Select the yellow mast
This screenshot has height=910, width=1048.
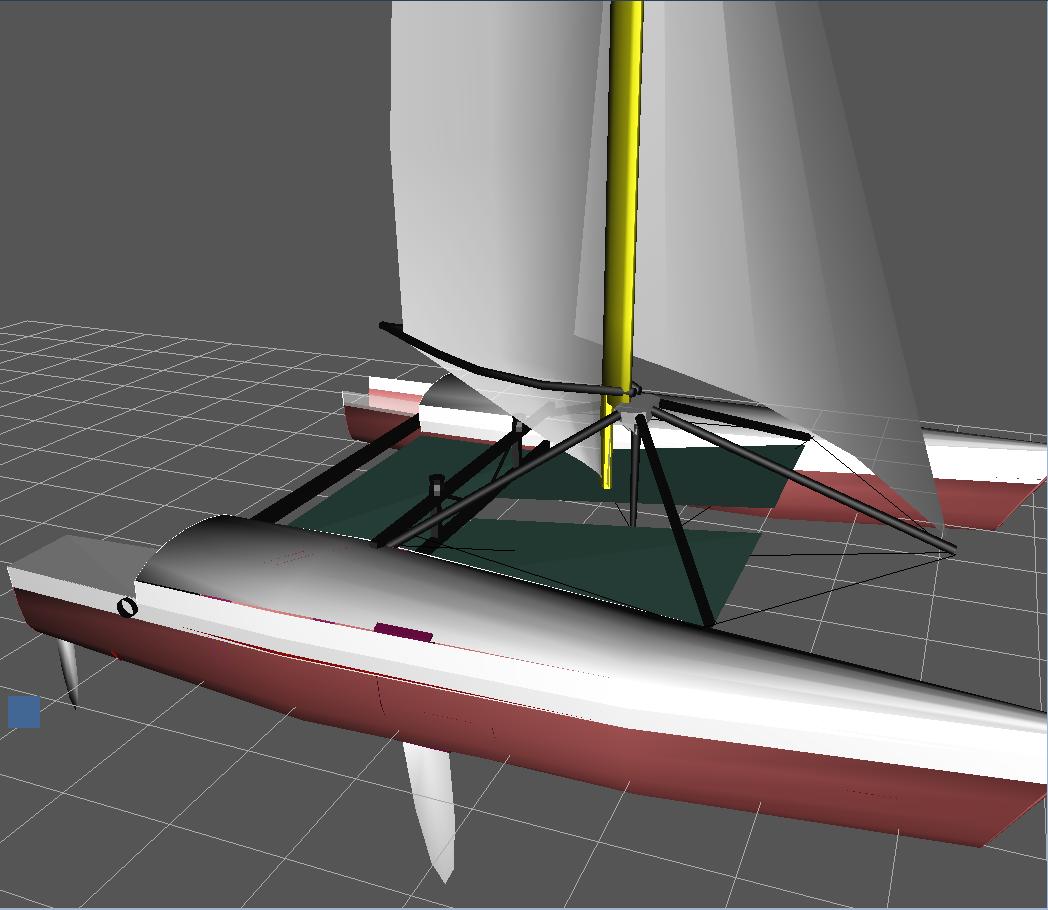626,200
